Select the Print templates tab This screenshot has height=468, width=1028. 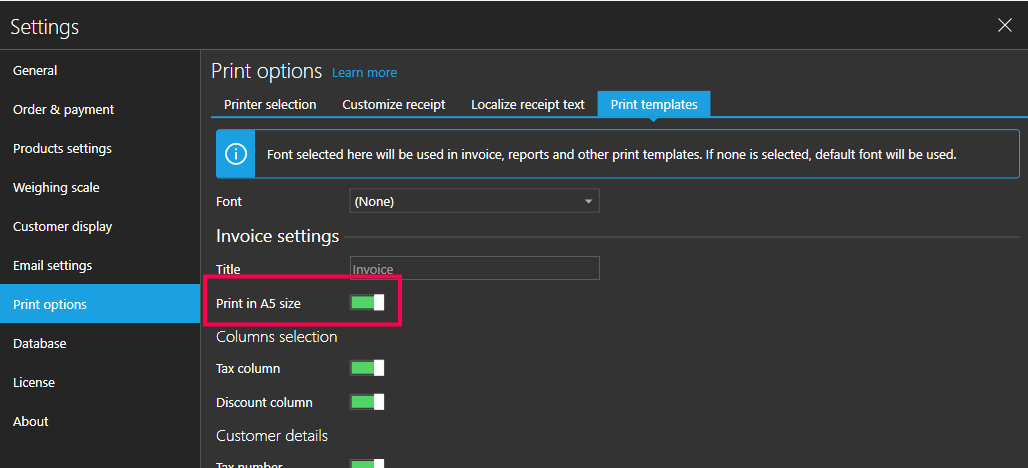pyautogui.click(x=654, y=104)
